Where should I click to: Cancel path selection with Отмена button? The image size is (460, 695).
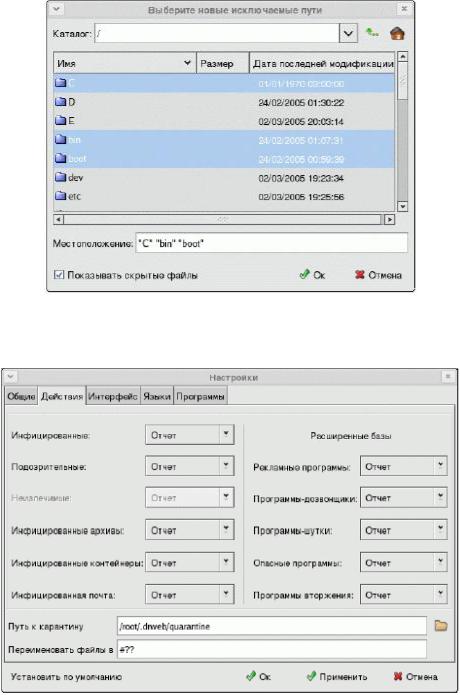pos(378,275)
